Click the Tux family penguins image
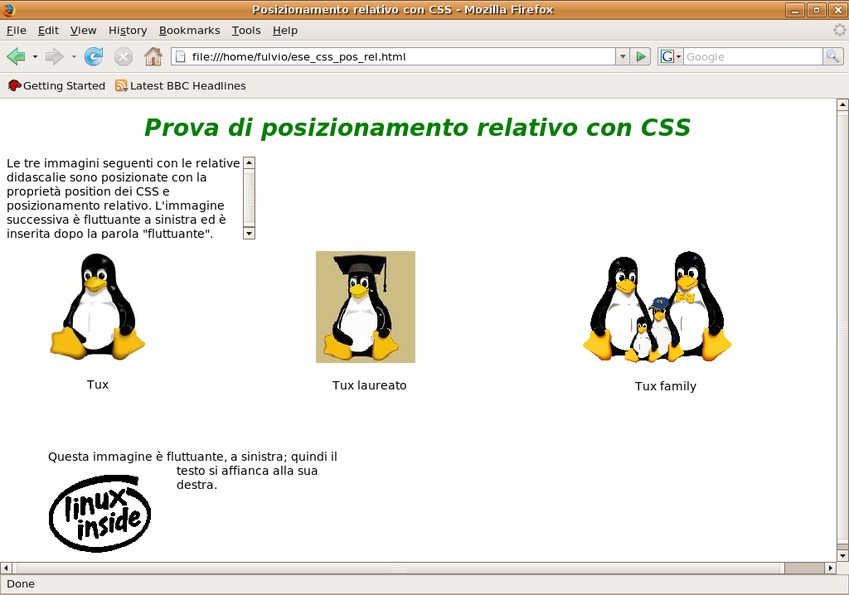The image size is (849, 595). click(657, 306)
